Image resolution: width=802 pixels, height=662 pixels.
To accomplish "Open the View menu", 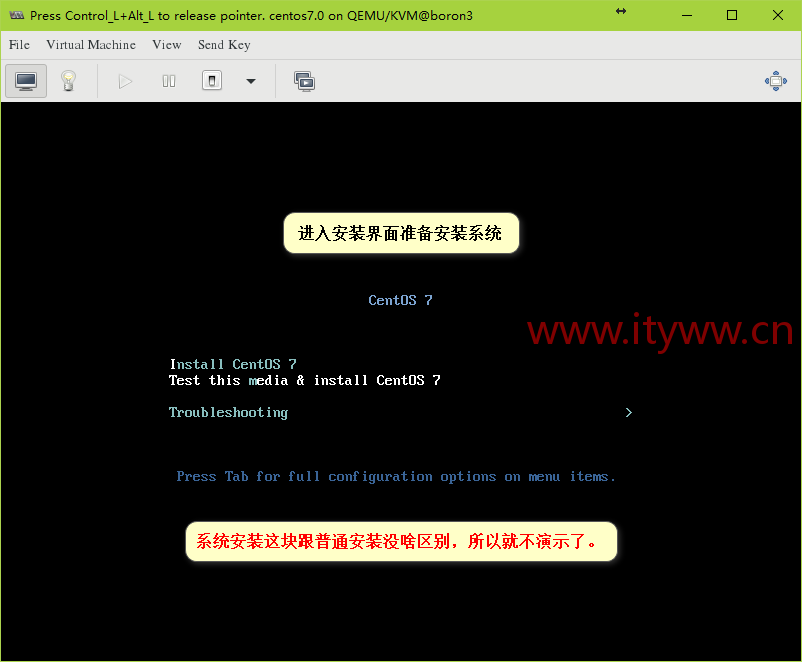I will (167, 45).
